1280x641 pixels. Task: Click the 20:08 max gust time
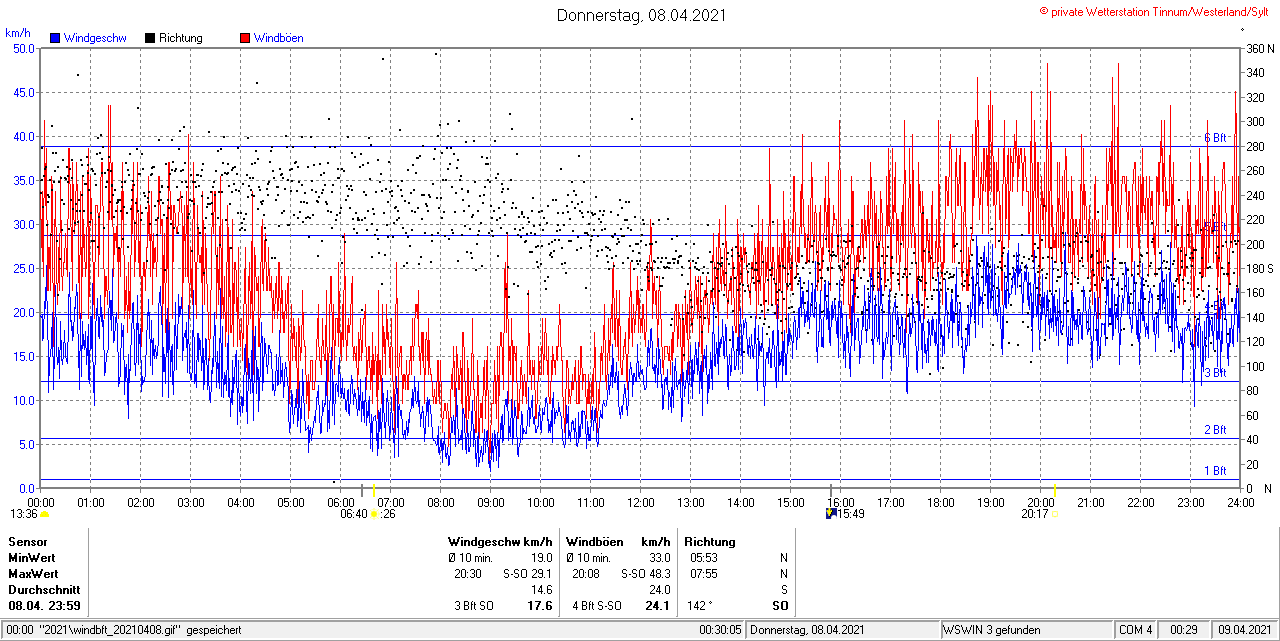[x=586, y=574]
